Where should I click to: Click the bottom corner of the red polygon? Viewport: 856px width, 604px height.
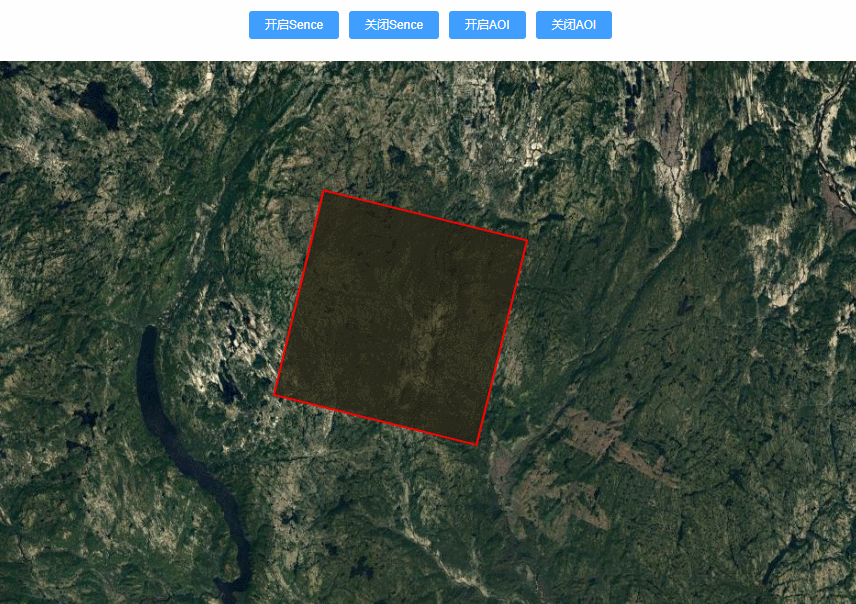pos(477,445)
